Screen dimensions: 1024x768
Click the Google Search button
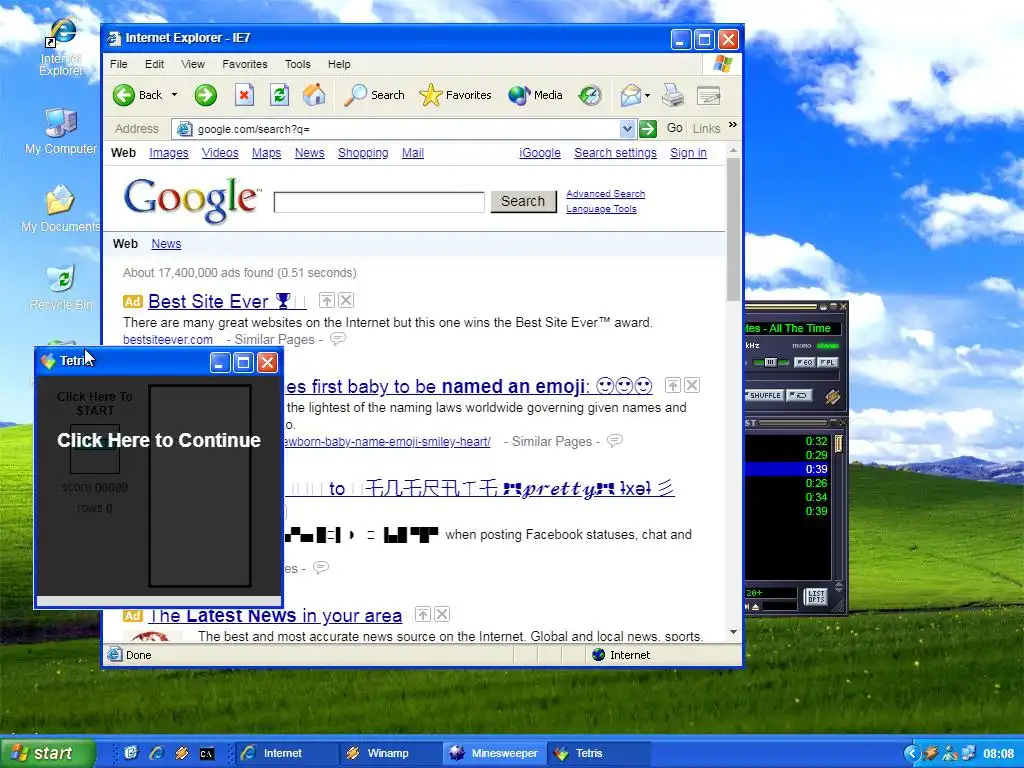click(523, 201)
